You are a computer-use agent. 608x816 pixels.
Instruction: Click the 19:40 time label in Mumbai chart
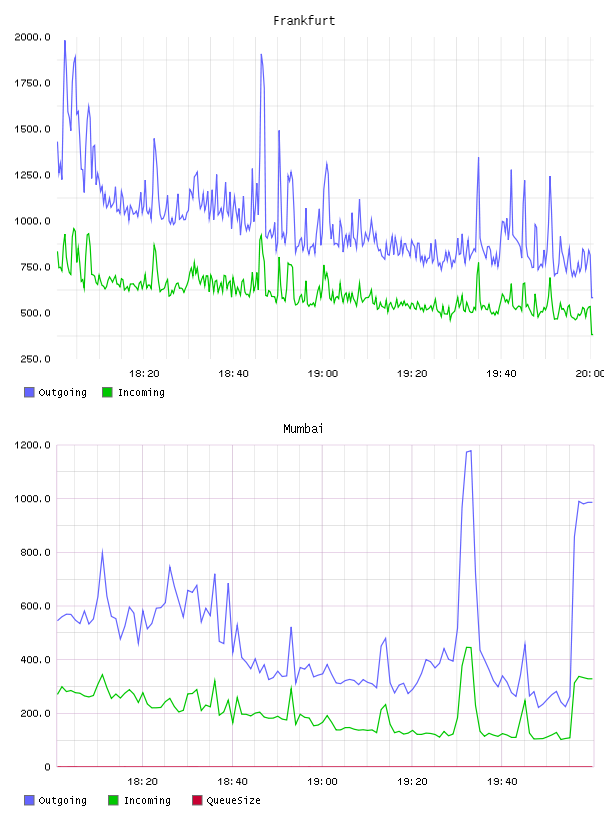click(x=502, y=782)
